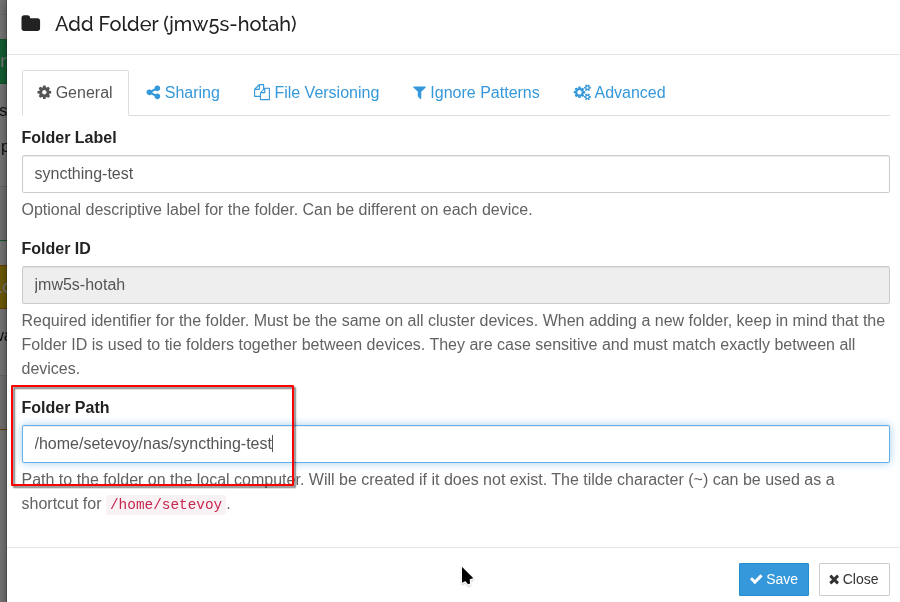Screen dimensions: 900x602
Task: Click the funnel icon beside Ignore Patterns
Action: tap(419, 92)
